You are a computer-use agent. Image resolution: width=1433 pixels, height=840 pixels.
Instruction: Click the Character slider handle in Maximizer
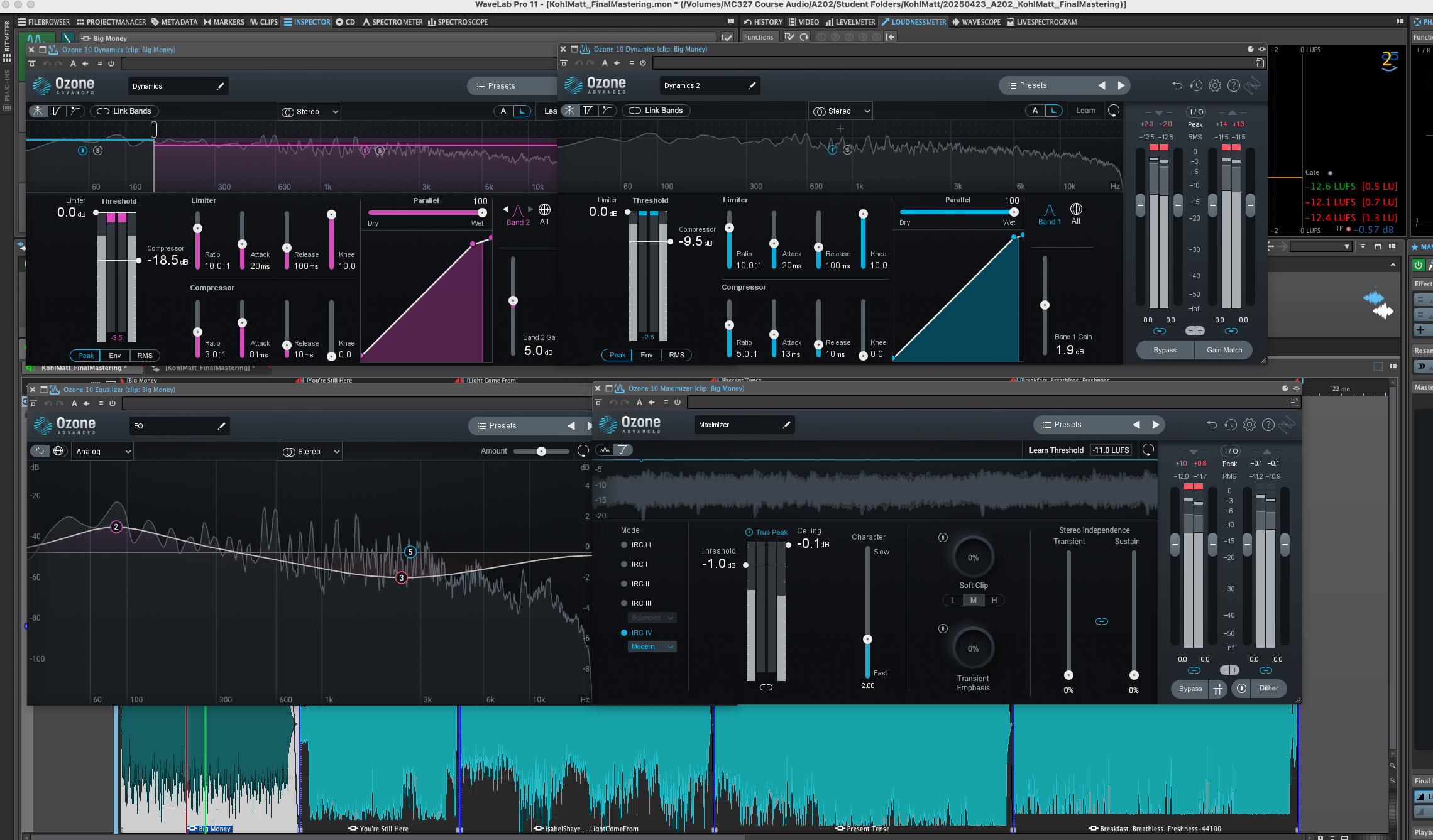pyautogui.click(x=867, y=639)
